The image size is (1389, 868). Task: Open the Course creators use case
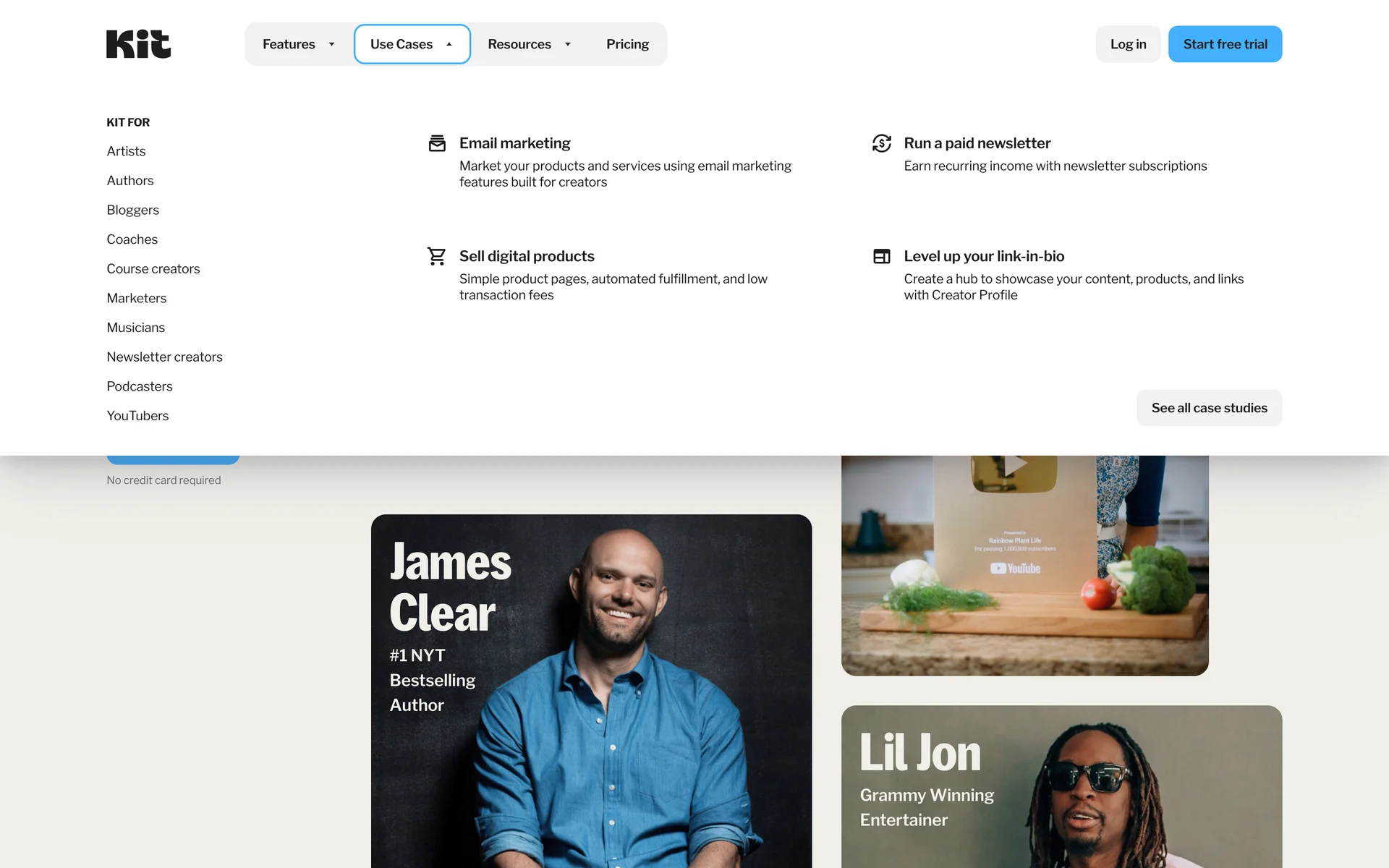tap(153, 269)
